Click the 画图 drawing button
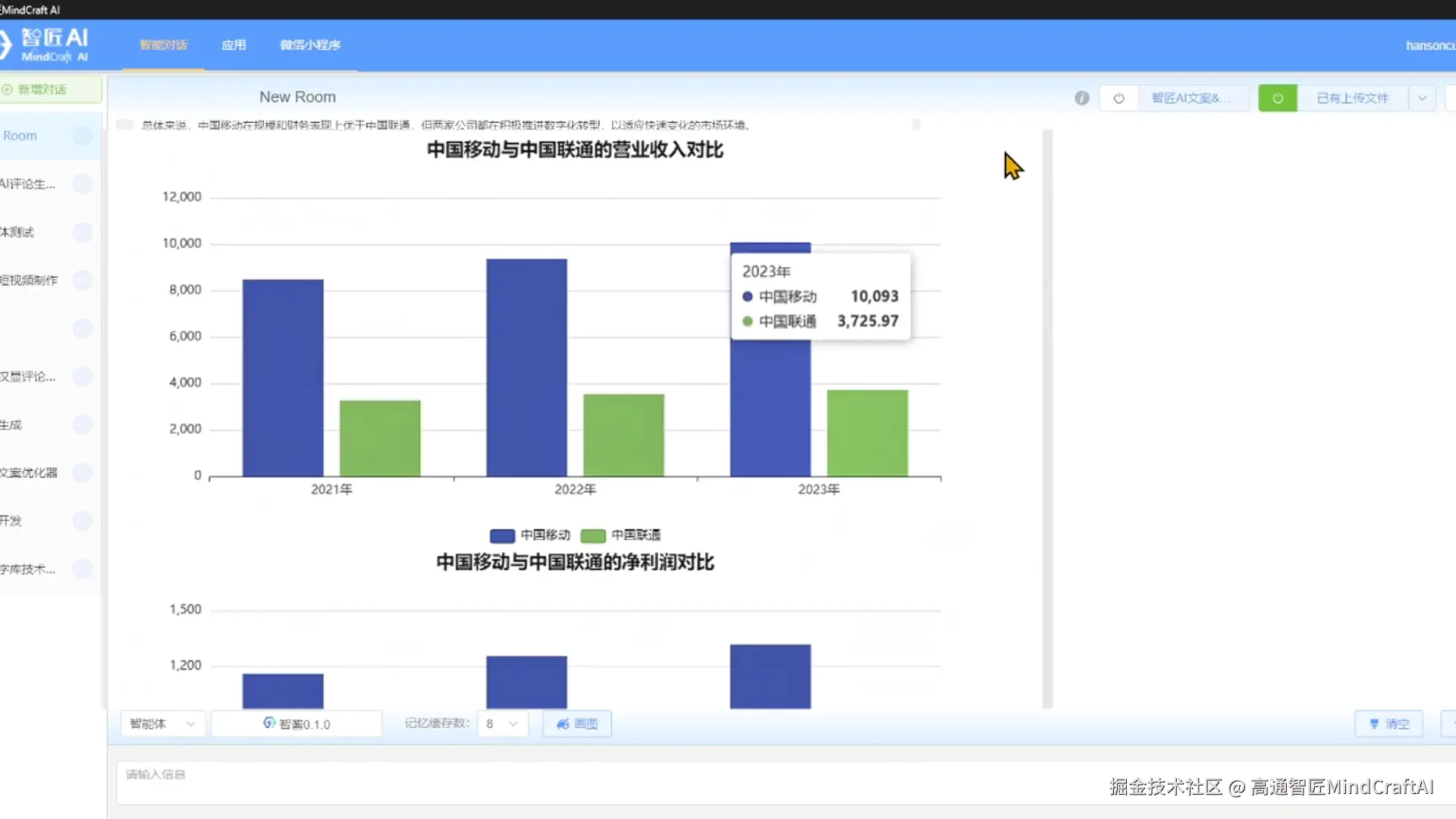Image resolution: width=1456 pixels, height=819 pixels. 577,723
